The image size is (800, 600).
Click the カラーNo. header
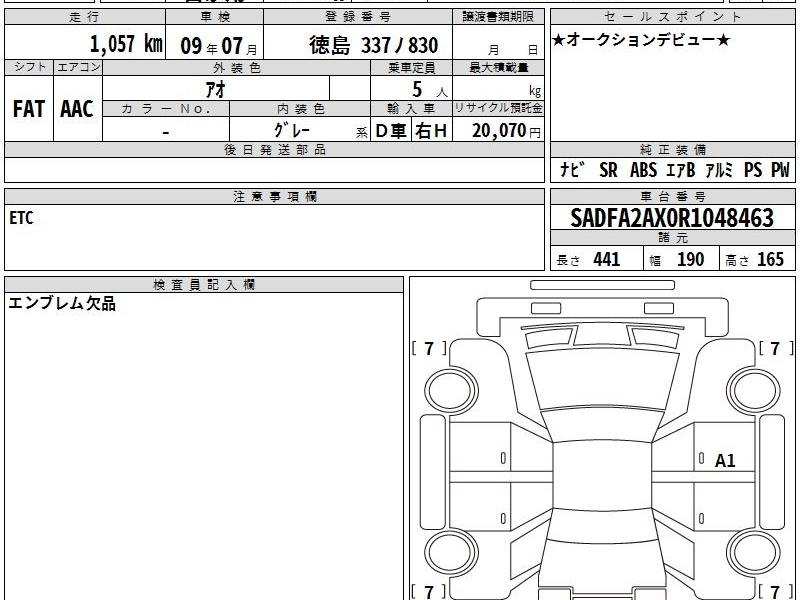[x=166, y=109]
